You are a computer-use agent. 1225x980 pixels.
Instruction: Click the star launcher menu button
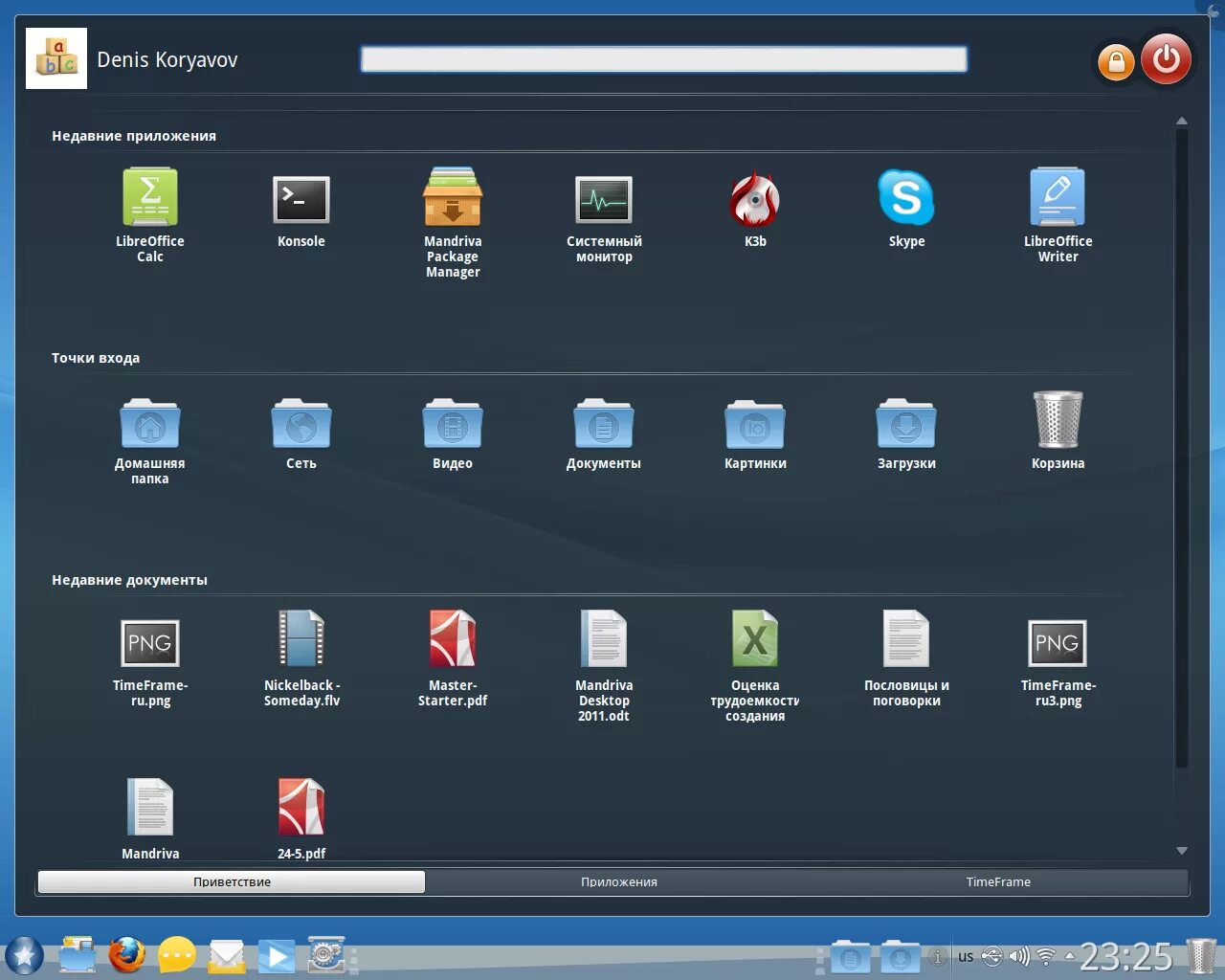(x=25, y=955)
